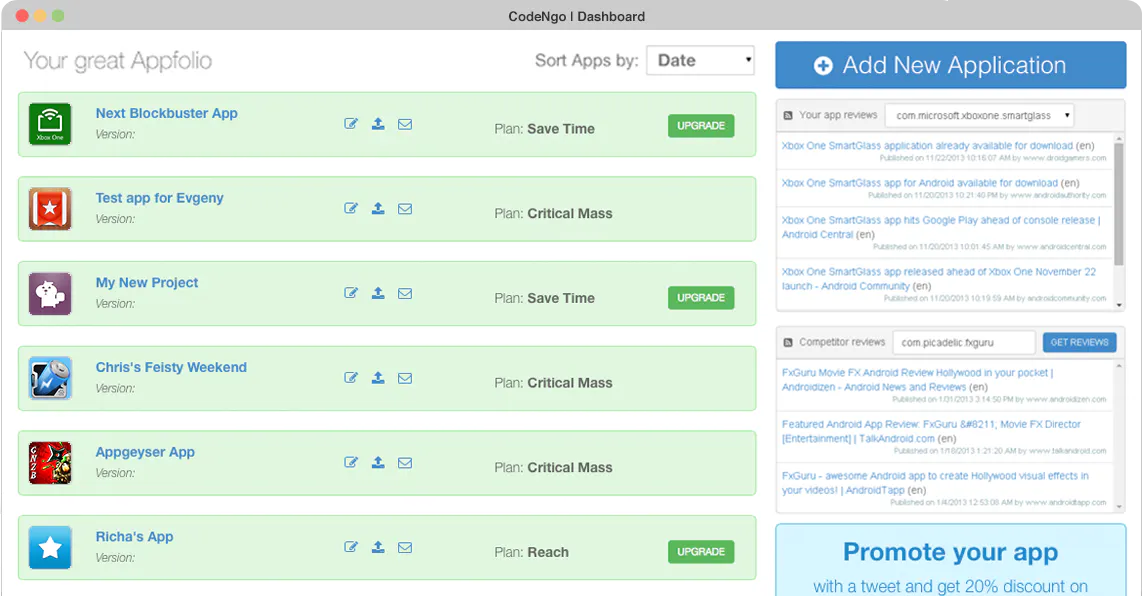The height and width of the screenshot is (596, 1142).
Task: Open FxGuru Movie FX Android Review link
Action: [918, 380]
